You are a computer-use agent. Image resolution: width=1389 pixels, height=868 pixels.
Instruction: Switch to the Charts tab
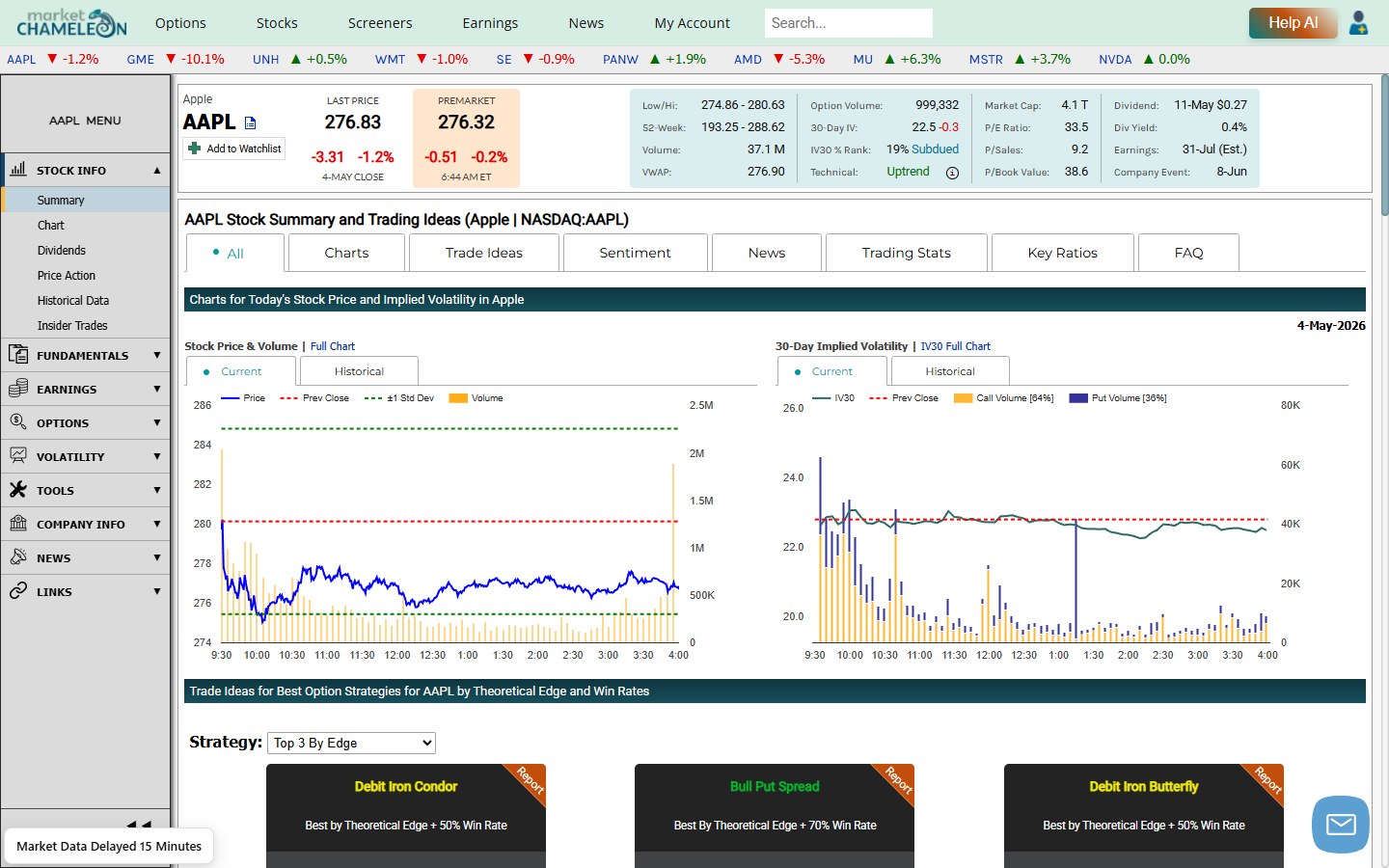[x=346, y=253]
